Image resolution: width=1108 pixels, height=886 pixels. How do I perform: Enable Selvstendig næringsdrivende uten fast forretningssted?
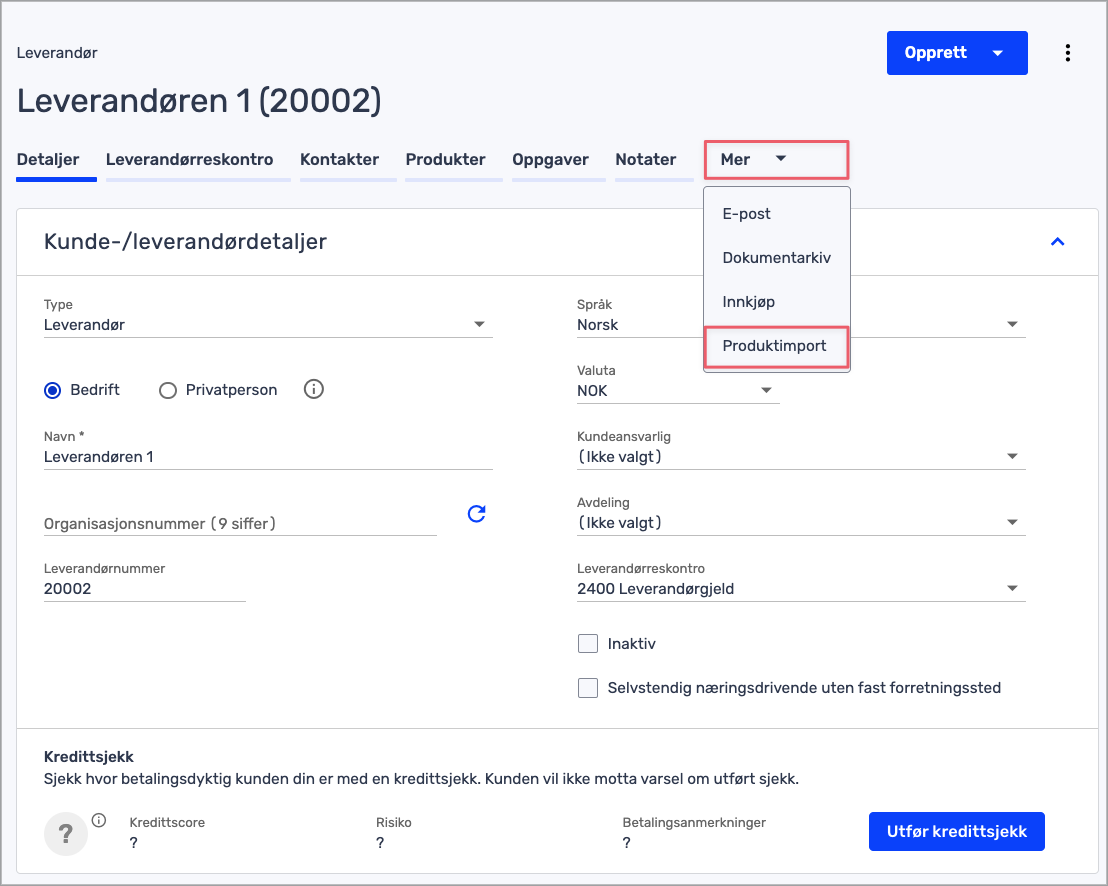(588, 688)
